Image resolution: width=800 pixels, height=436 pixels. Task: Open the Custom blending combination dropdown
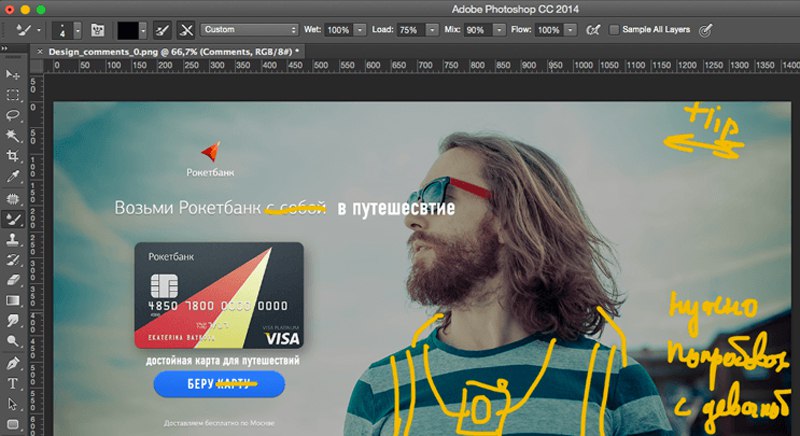(x=249, y=30)
